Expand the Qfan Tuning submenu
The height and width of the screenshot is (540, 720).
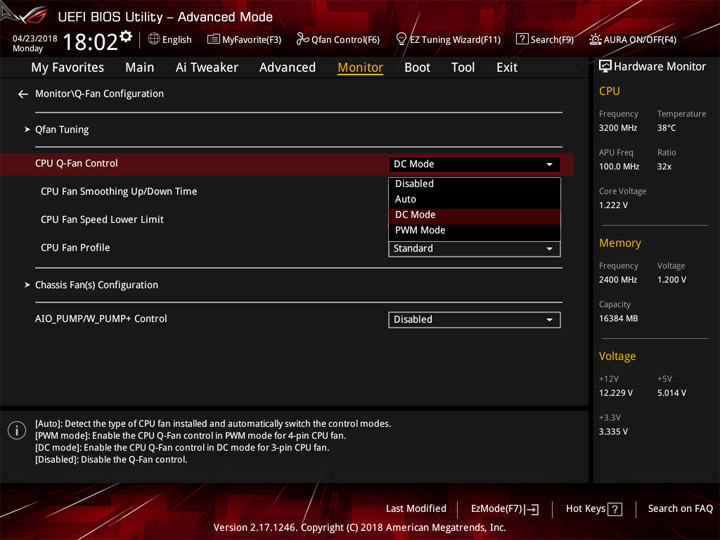62,129
